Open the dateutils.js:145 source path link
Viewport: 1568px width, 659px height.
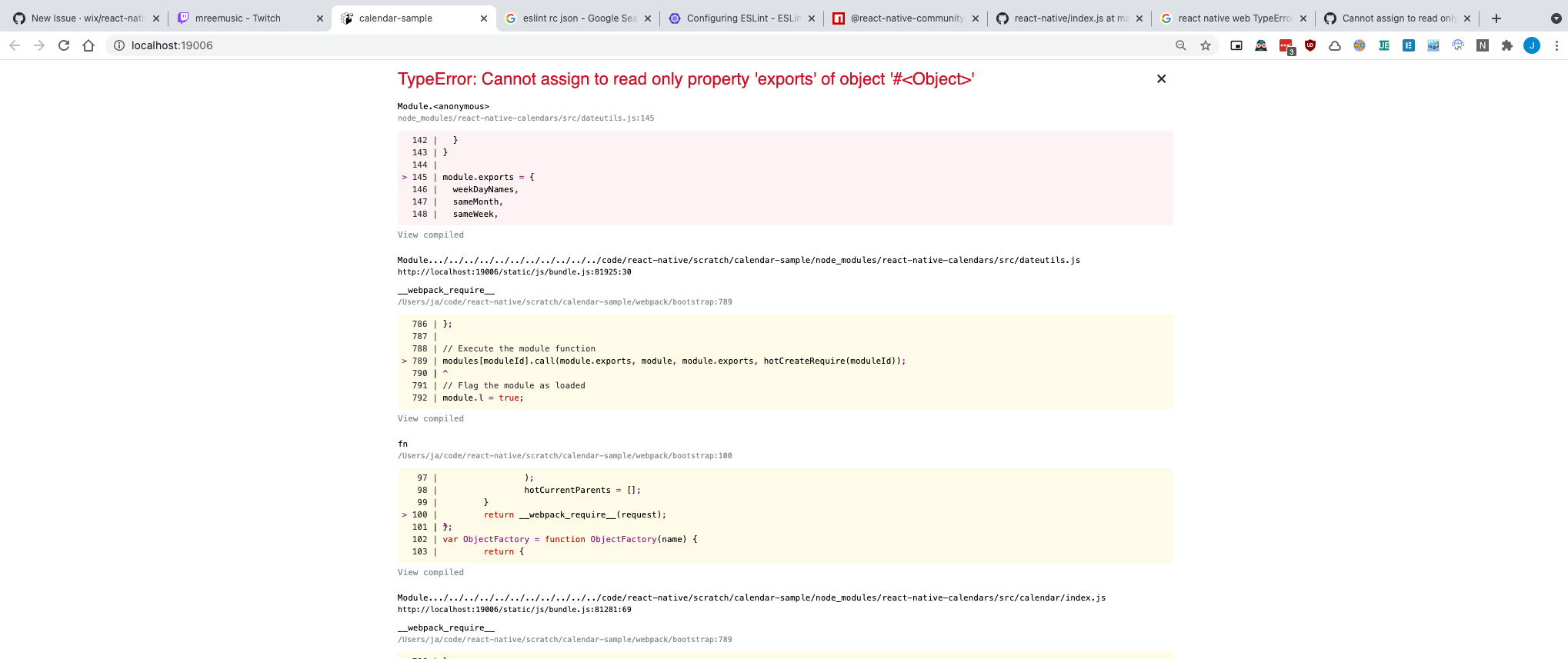(x=525, y=118)
